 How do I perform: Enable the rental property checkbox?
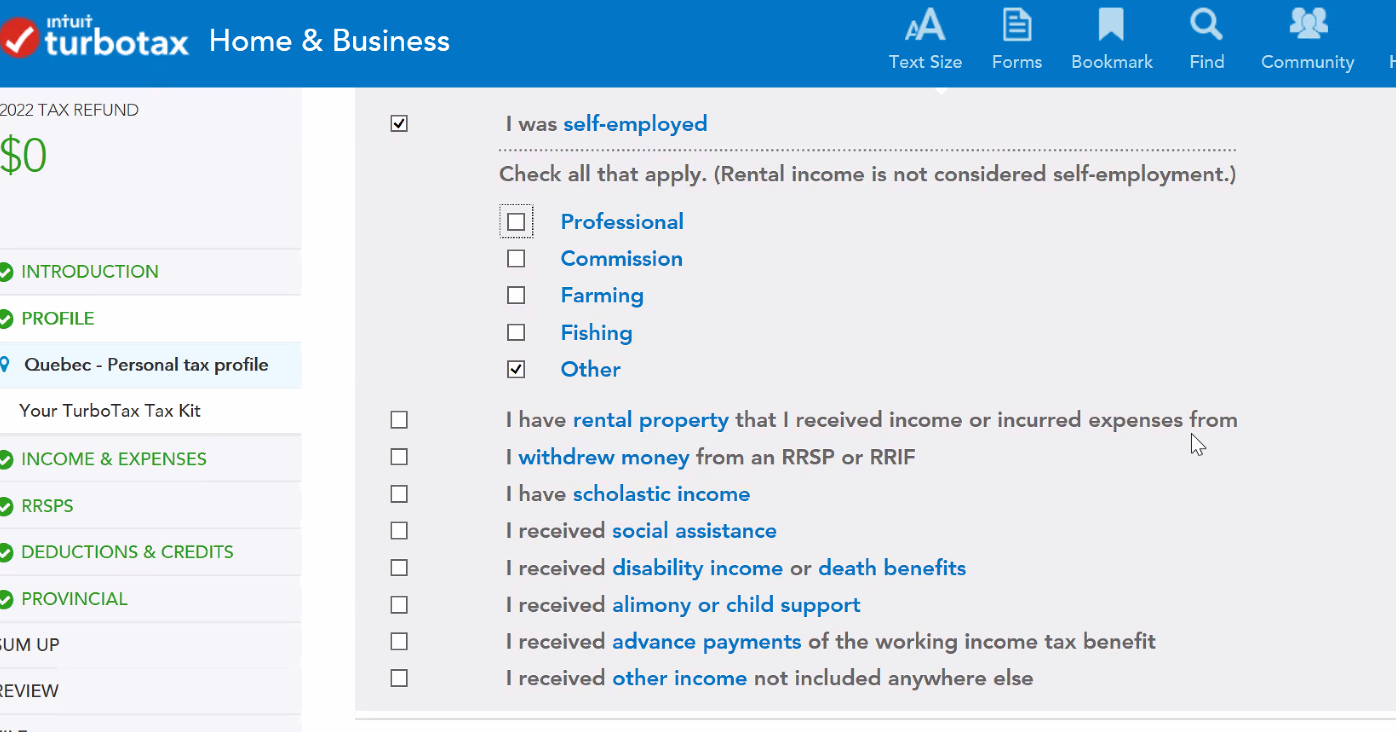[x=399, y=420]
